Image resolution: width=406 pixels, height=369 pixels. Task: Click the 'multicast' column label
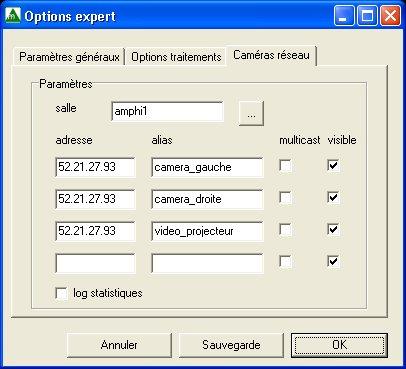tap(300, 140)
